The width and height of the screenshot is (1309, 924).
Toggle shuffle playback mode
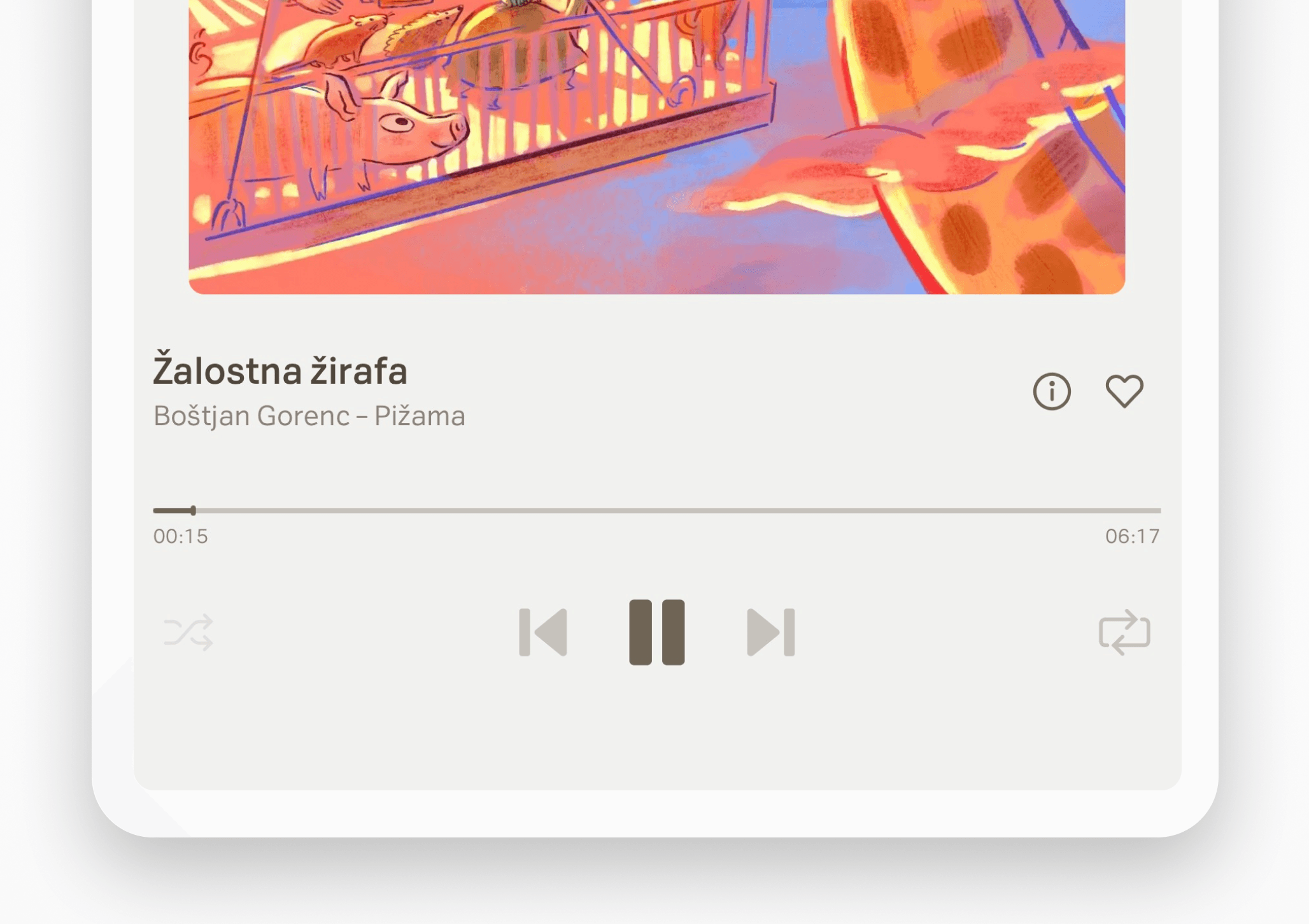(x=188, y=632)
